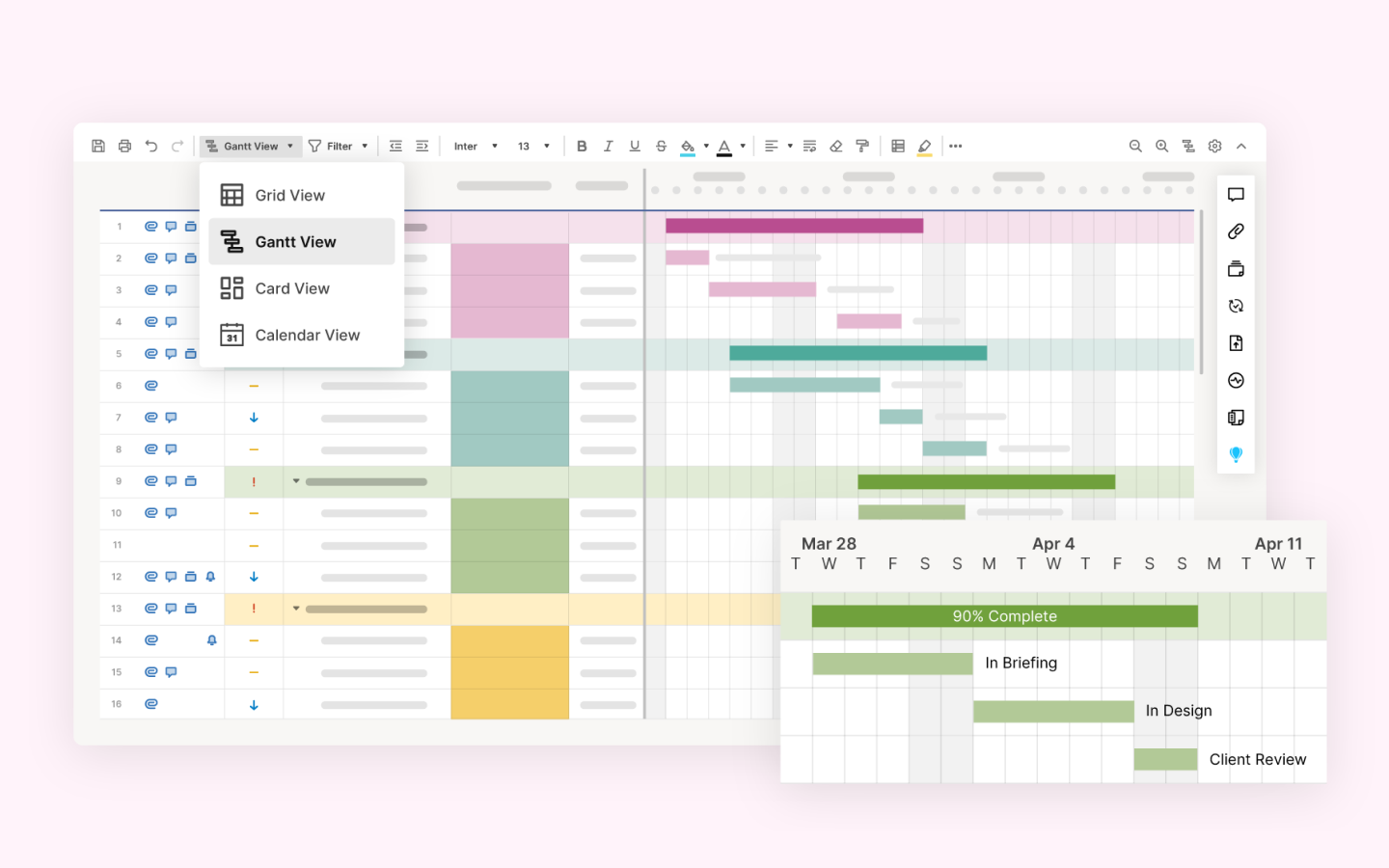Click the zoom in magnifier icon
The width and height of the screenshot is (1389, 868).
(x=1161, y=146)
